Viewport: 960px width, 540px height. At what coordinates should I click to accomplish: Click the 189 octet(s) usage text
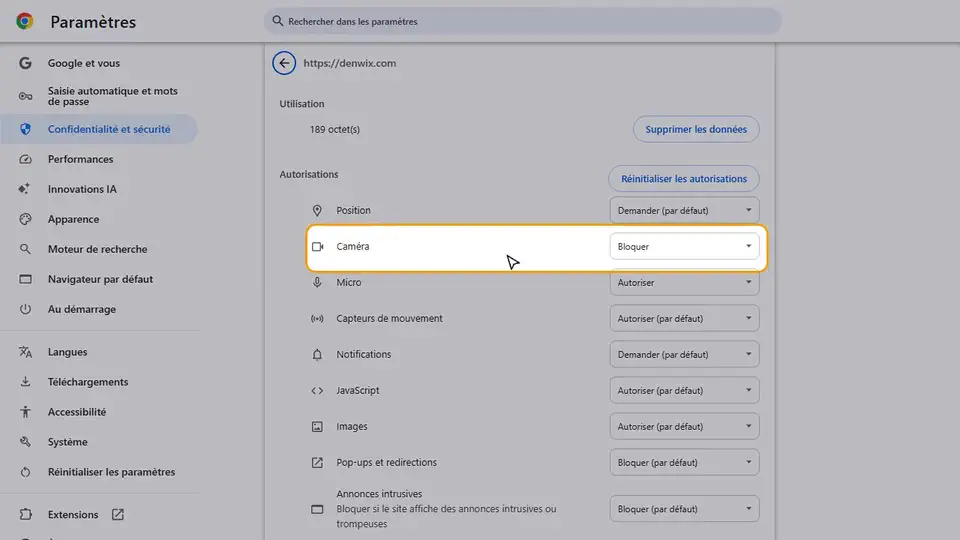pyautogui.click(x=335, y=129)
